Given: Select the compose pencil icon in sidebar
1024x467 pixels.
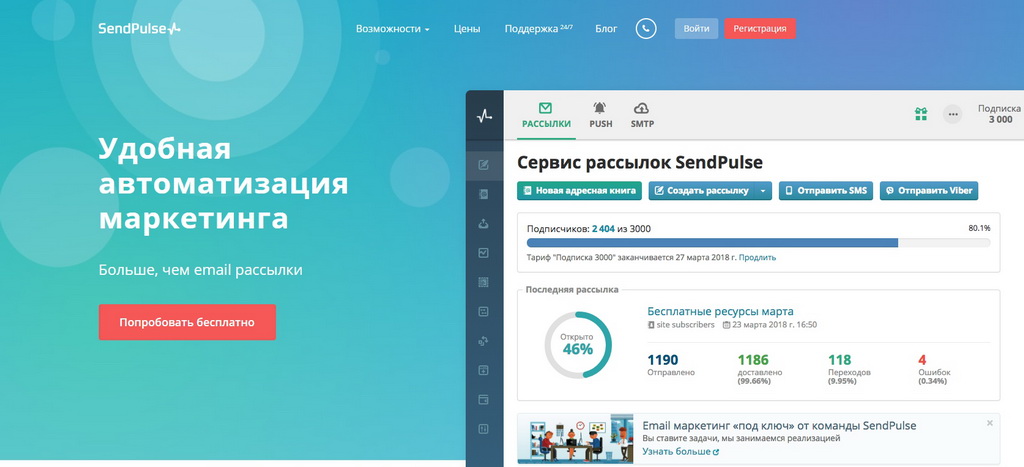Looking at the screenshot, I should (484, 165).
